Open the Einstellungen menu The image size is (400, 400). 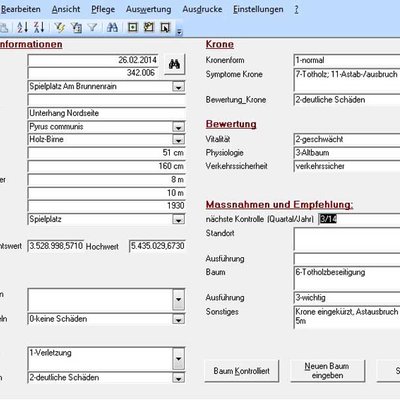pyautogui.click(x=258, y=9)
